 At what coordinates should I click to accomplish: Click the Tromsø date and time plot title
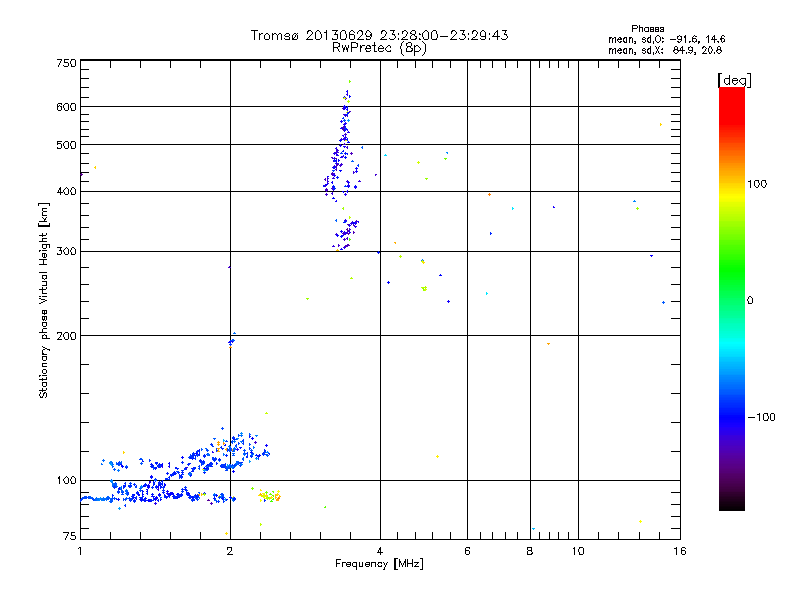pyautogui.click(x=379, y=35)
